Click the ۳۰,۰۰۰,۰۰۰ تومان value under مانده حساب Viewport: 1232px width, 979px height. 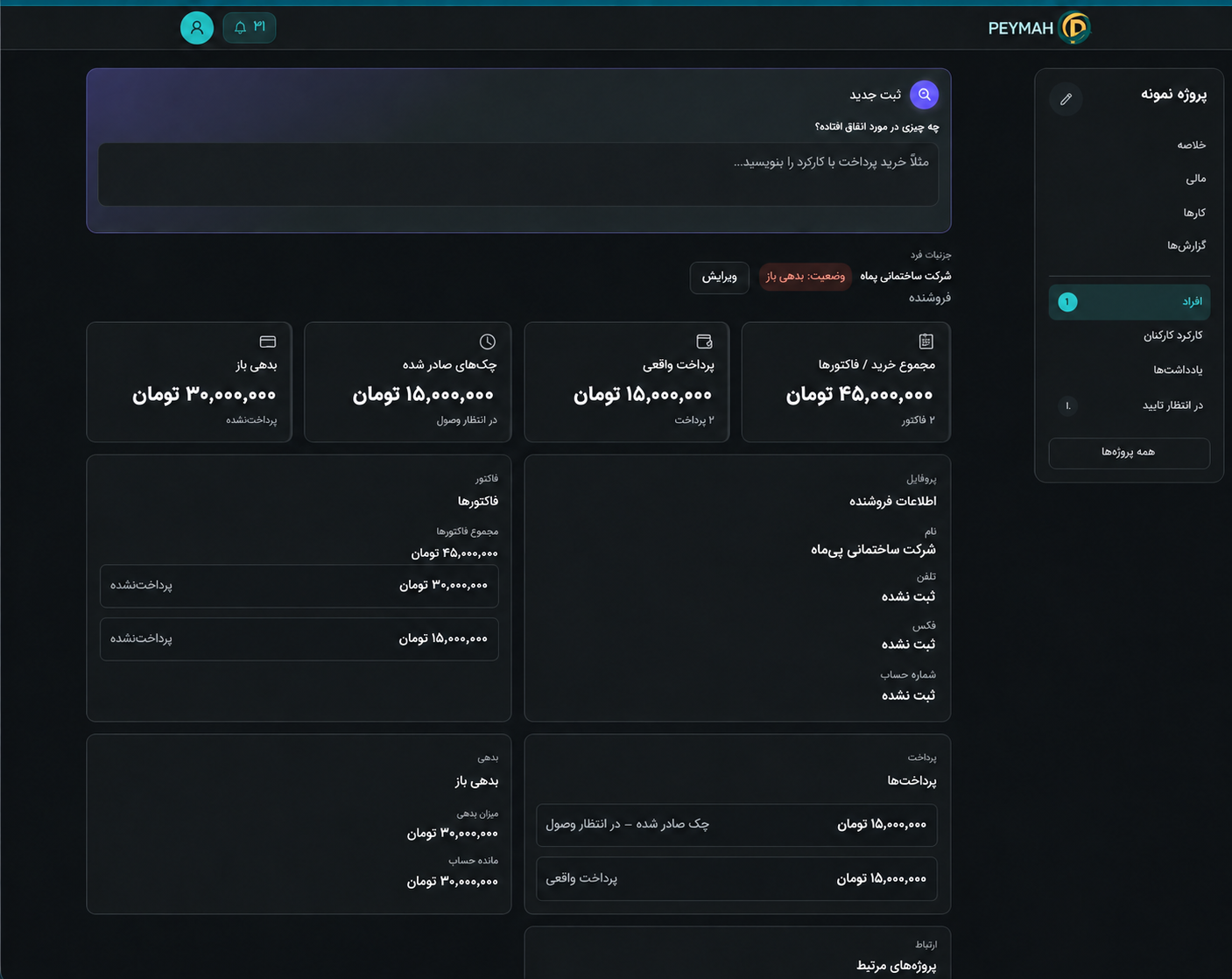pos(452,882)
